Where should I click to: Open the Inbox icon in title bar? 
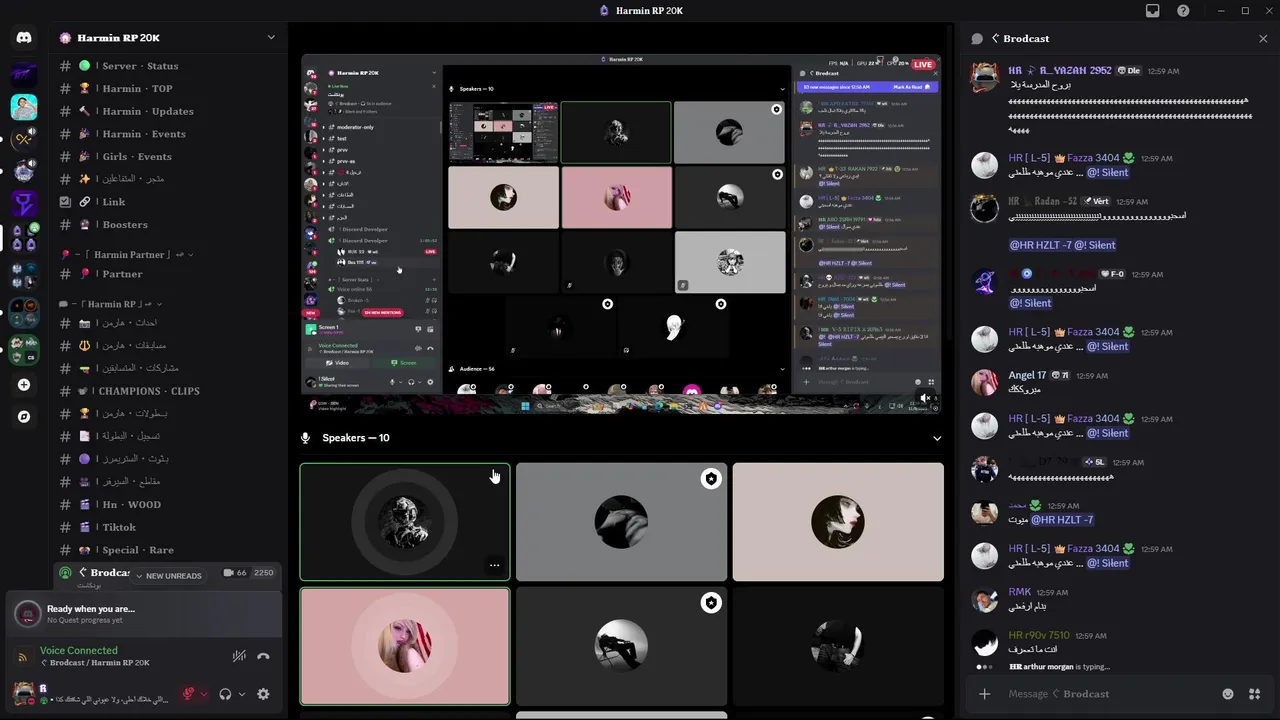tap(1153, 11)
